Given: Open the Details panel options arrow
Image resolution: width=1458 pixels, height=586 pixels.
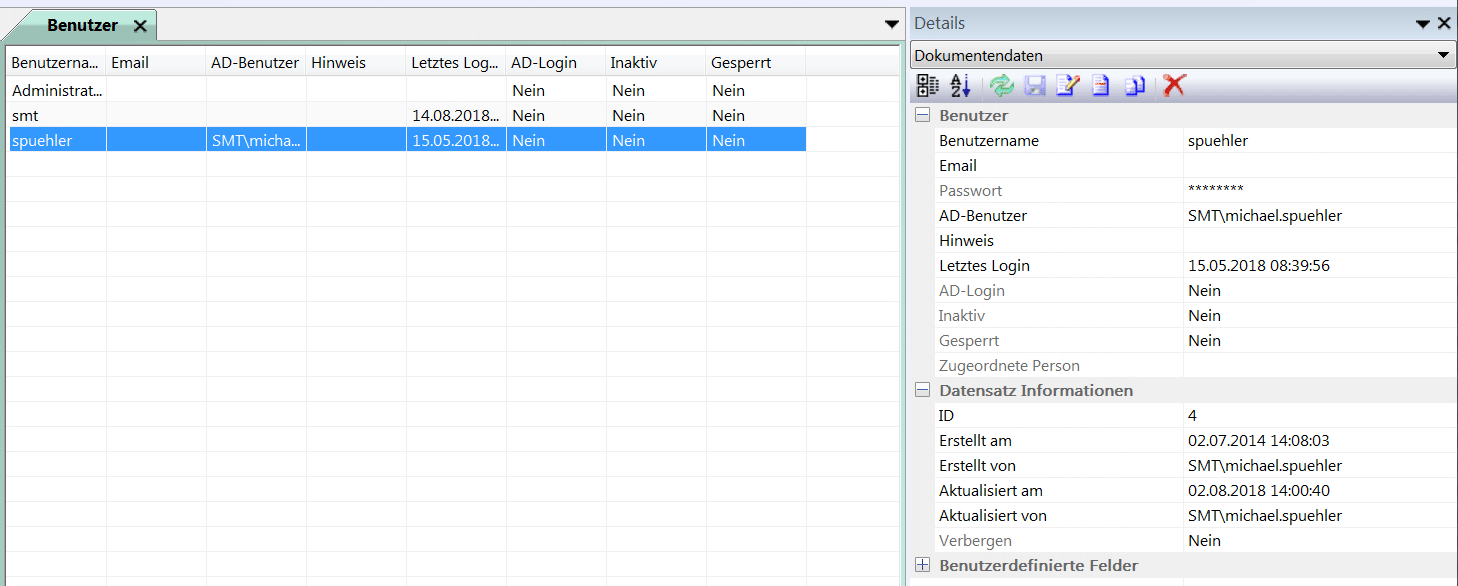Looking at the screenshot, I should (1423, 24).
